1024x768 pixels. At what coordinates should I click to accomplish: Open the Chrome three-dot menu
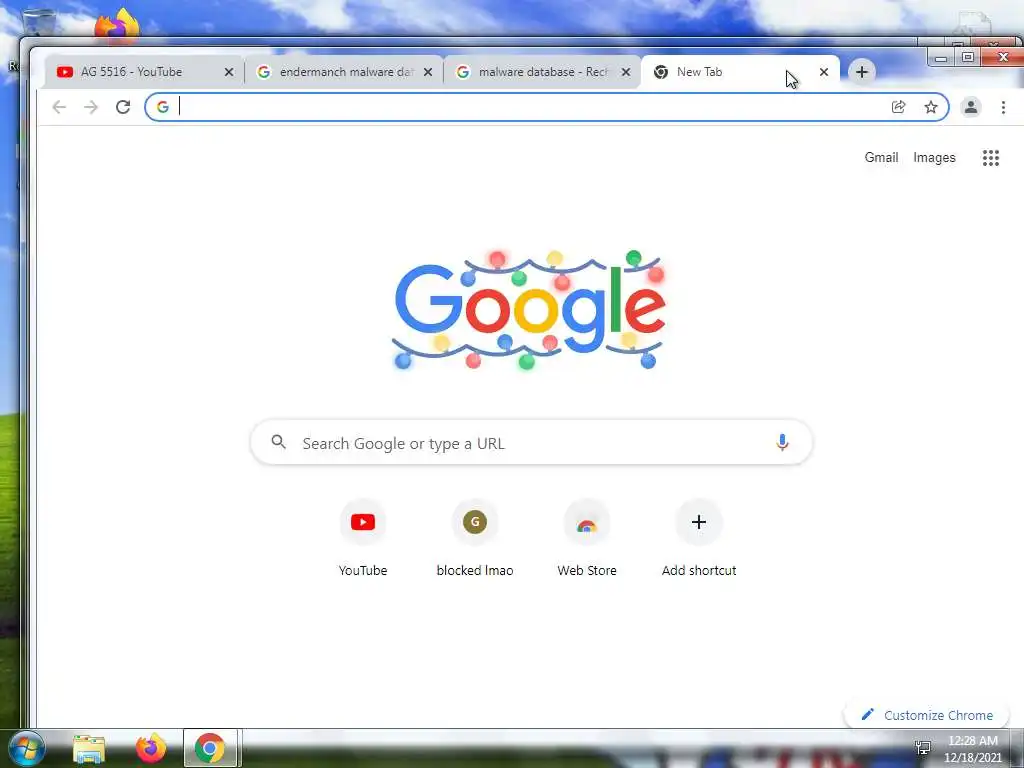[1003, 107]
